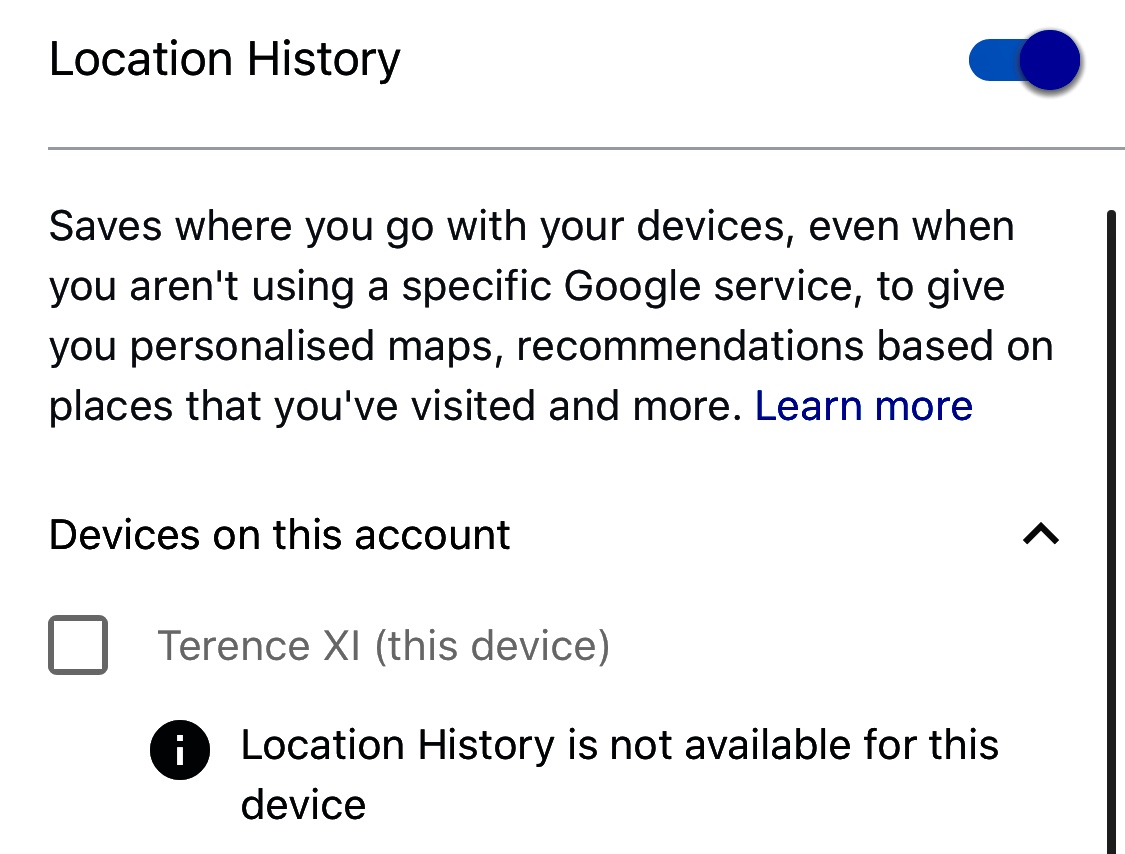Click the word device under the info message
Image resolution: width=1125 pixels, height=854 pixels.
pyautogui.click(x=303, y=805)
